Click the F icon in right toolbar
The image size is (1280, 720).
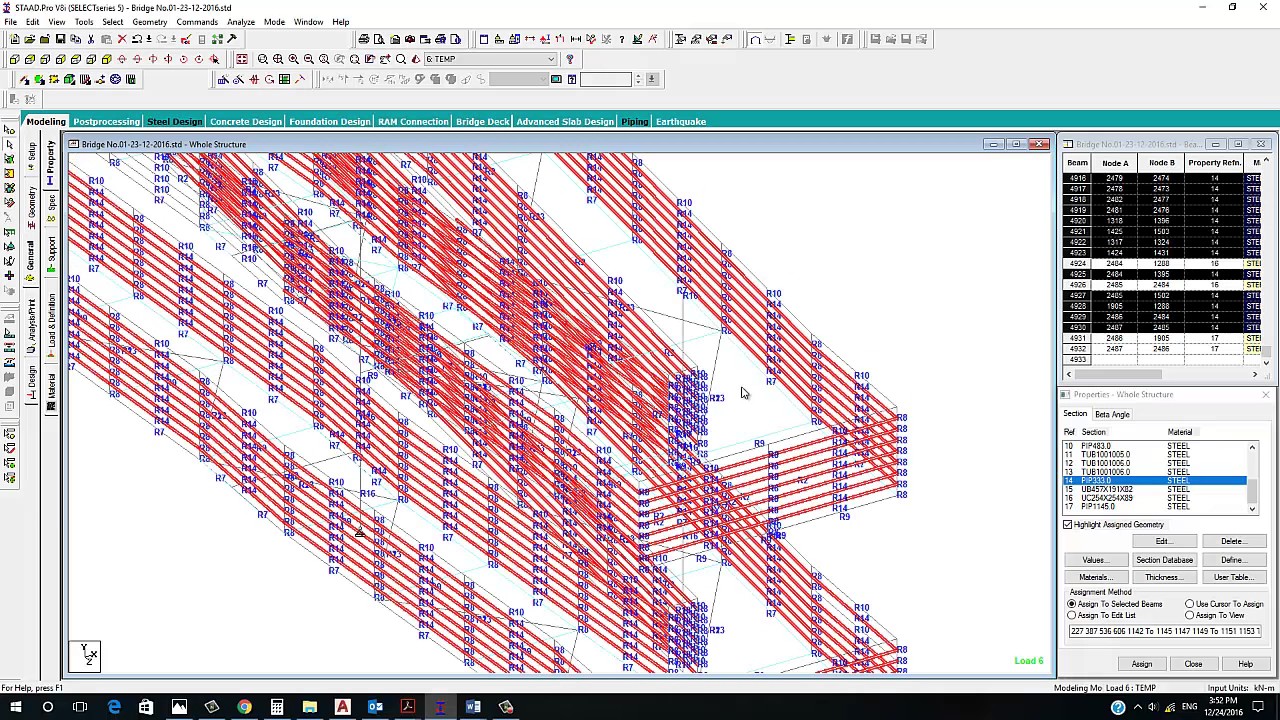(x=847, y=39)
